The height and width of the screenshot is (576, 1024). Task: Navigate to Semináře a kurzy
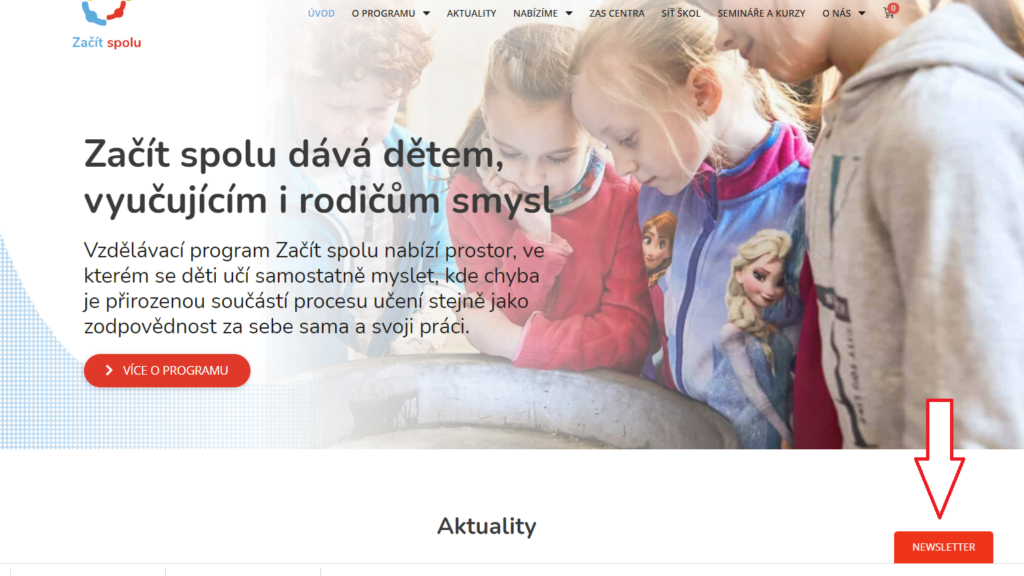pyautogui.click(x=761, y=13)
